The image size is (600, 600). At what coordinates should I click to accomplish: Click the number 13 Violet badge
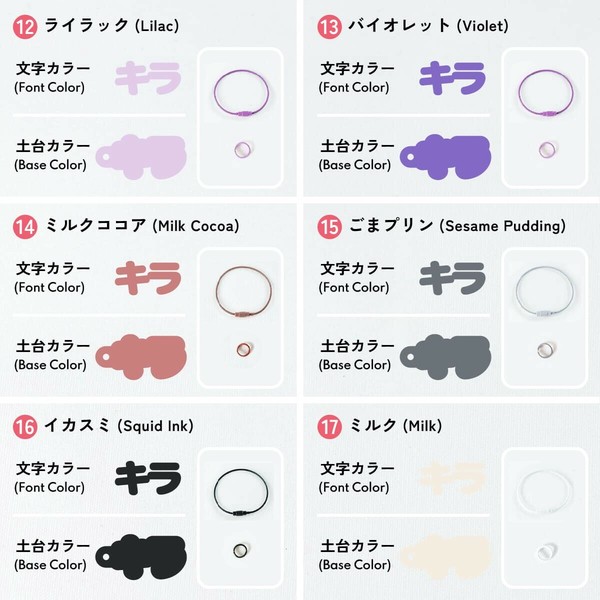pyautogui.click(x=329, y=26)
